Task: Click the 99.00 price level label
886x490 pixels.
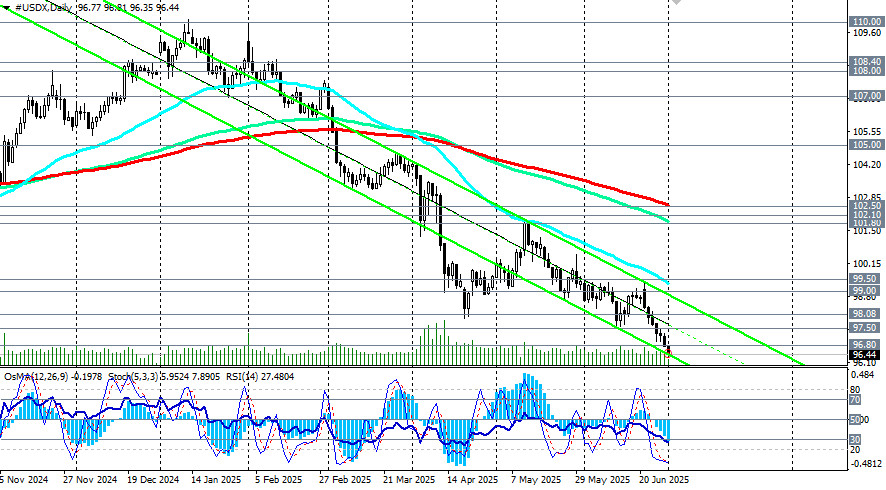Action: (865, 290)
